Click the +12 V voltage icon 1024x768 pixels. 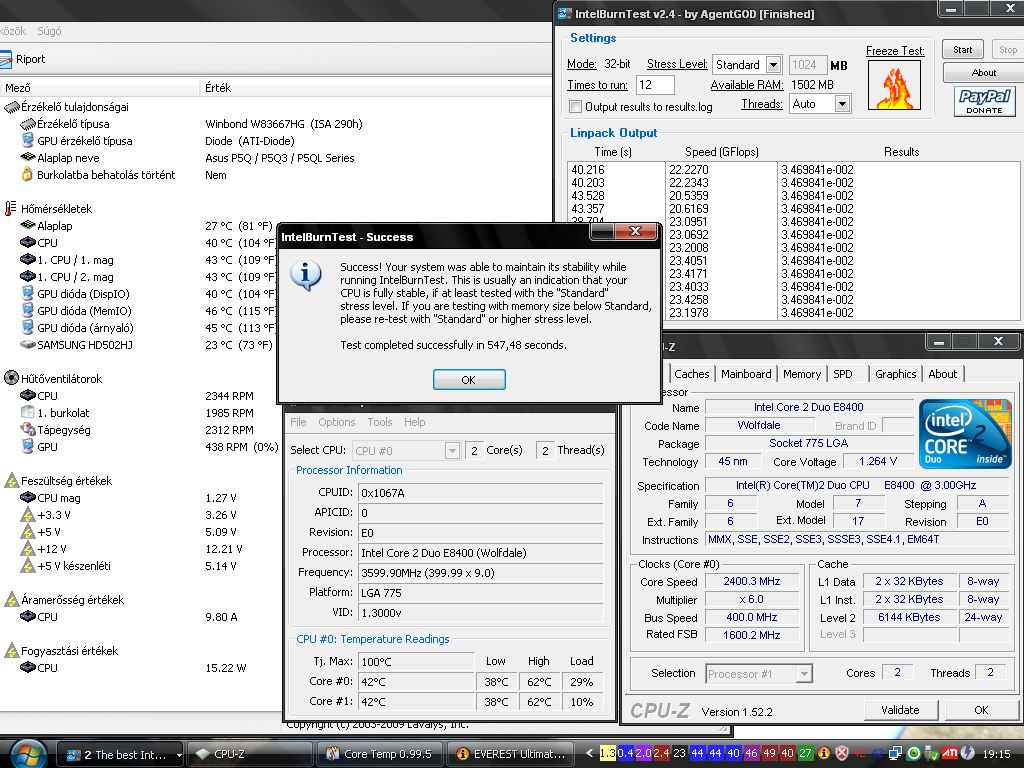(27, 549)
